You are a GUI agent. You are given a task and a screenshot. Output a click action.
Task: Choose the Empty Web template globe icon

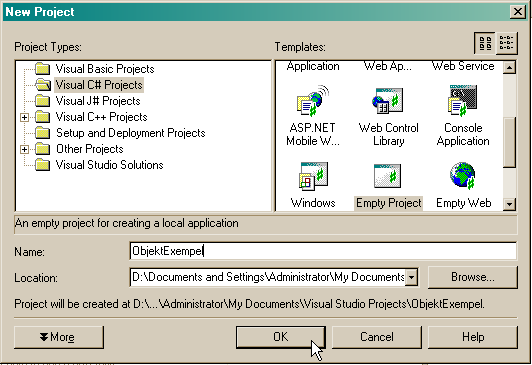point(463,176)
